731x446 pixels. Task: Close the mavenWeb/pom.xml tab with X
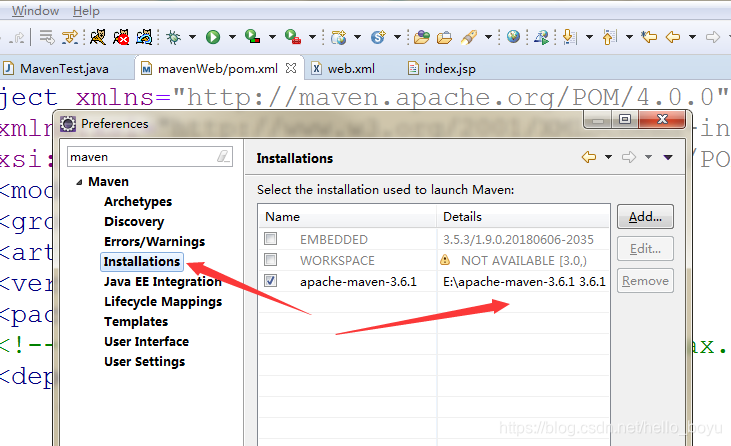(x=291, y=68)
